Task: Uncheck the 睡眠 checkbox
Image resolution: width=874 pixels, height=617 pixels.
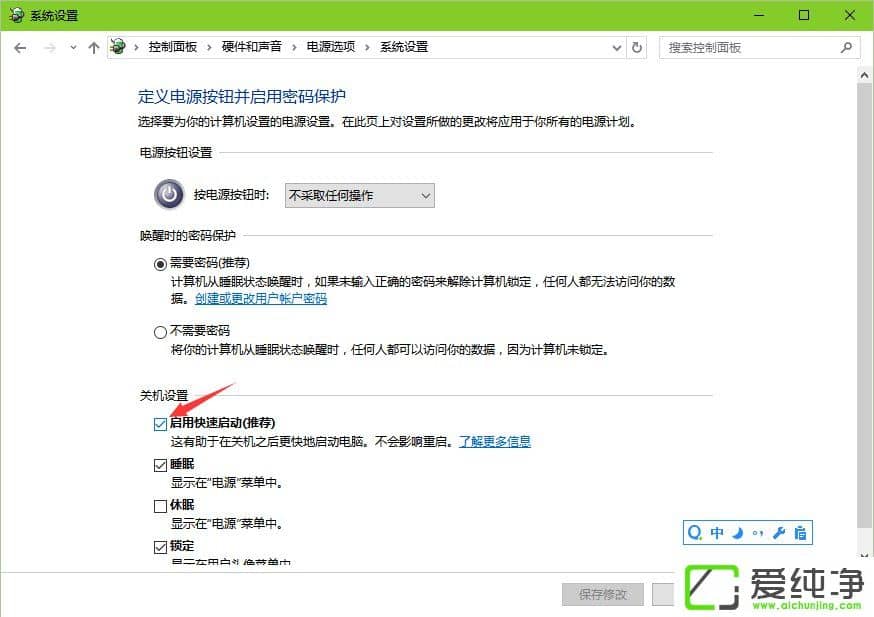Action: 161,465
